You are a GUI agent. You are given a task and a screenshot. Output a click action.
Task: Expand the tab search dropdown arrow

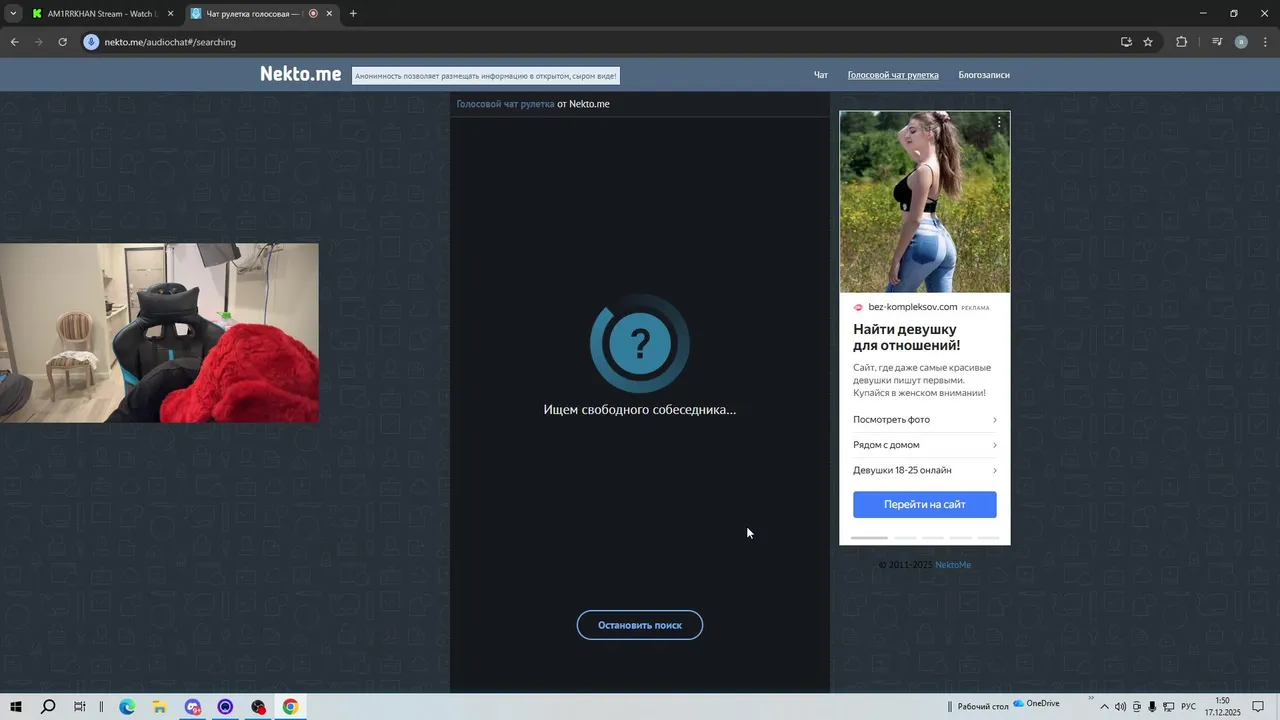(x=13, y=14)
